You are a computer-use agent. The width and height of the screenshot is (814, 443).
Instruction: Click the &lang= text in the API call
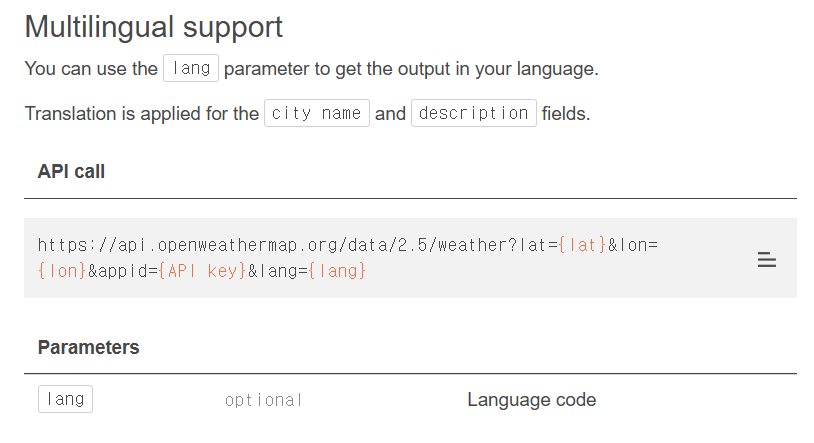[278, 271]
